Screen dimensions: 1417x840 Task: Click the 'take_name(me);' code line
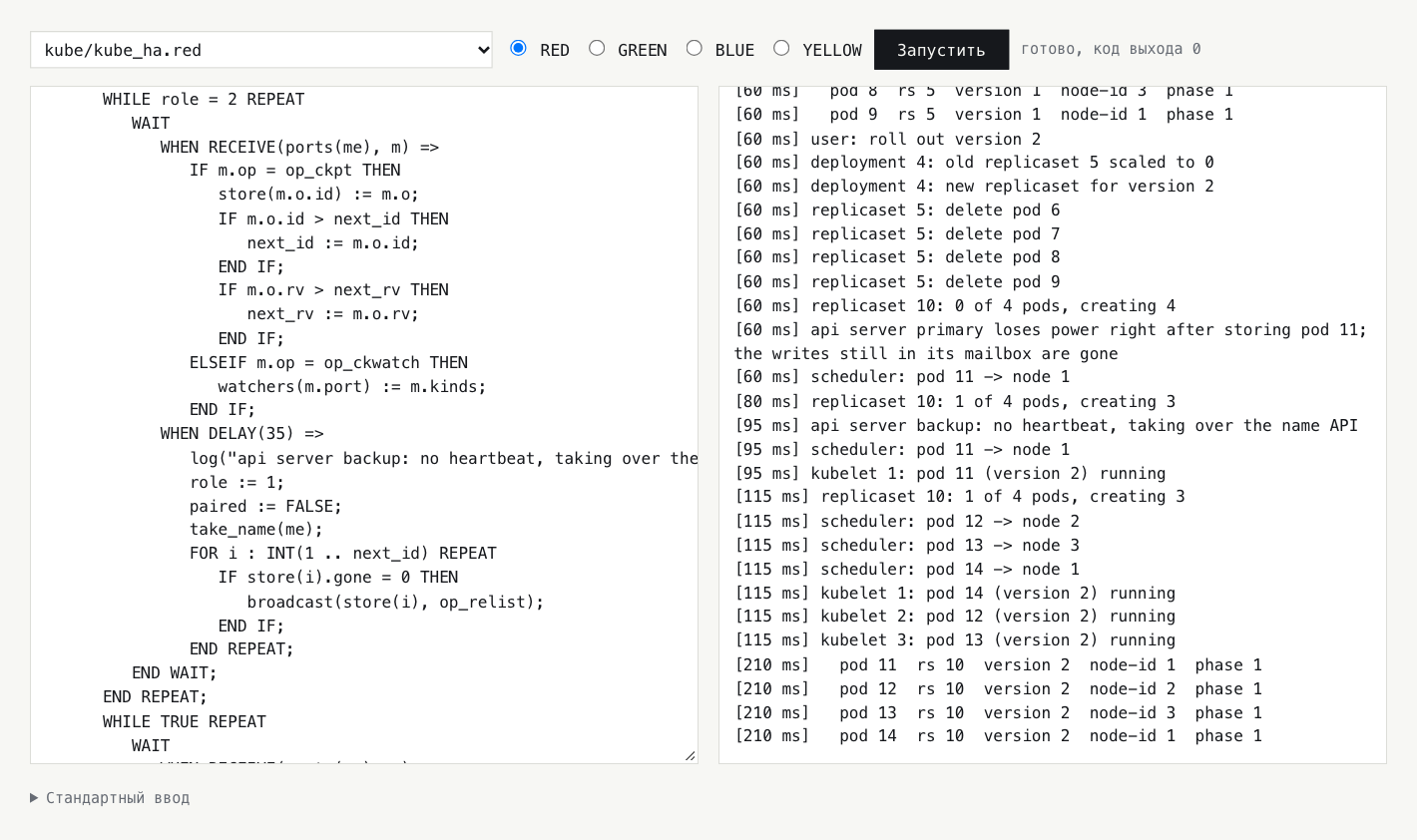click(x=256, y=530)
